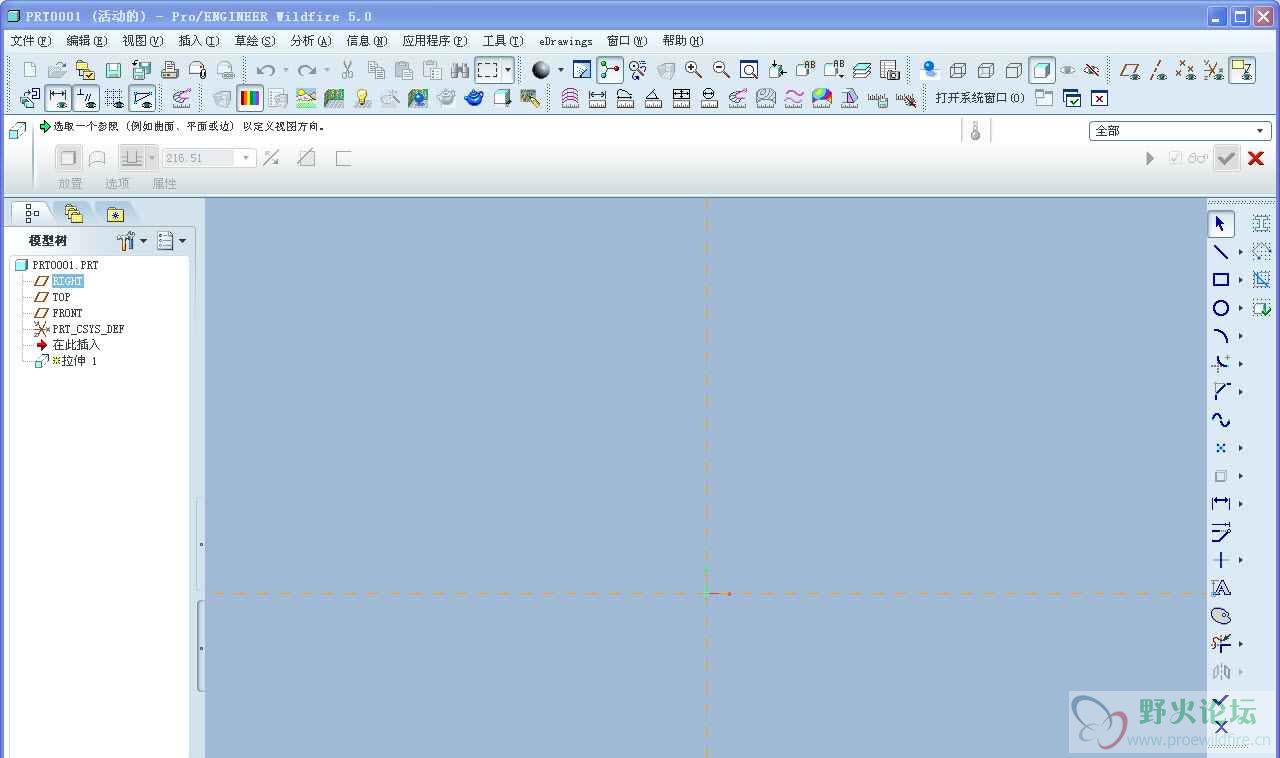
Task: Expand the sphere display dropdown arrow
Action: point(561,70)
